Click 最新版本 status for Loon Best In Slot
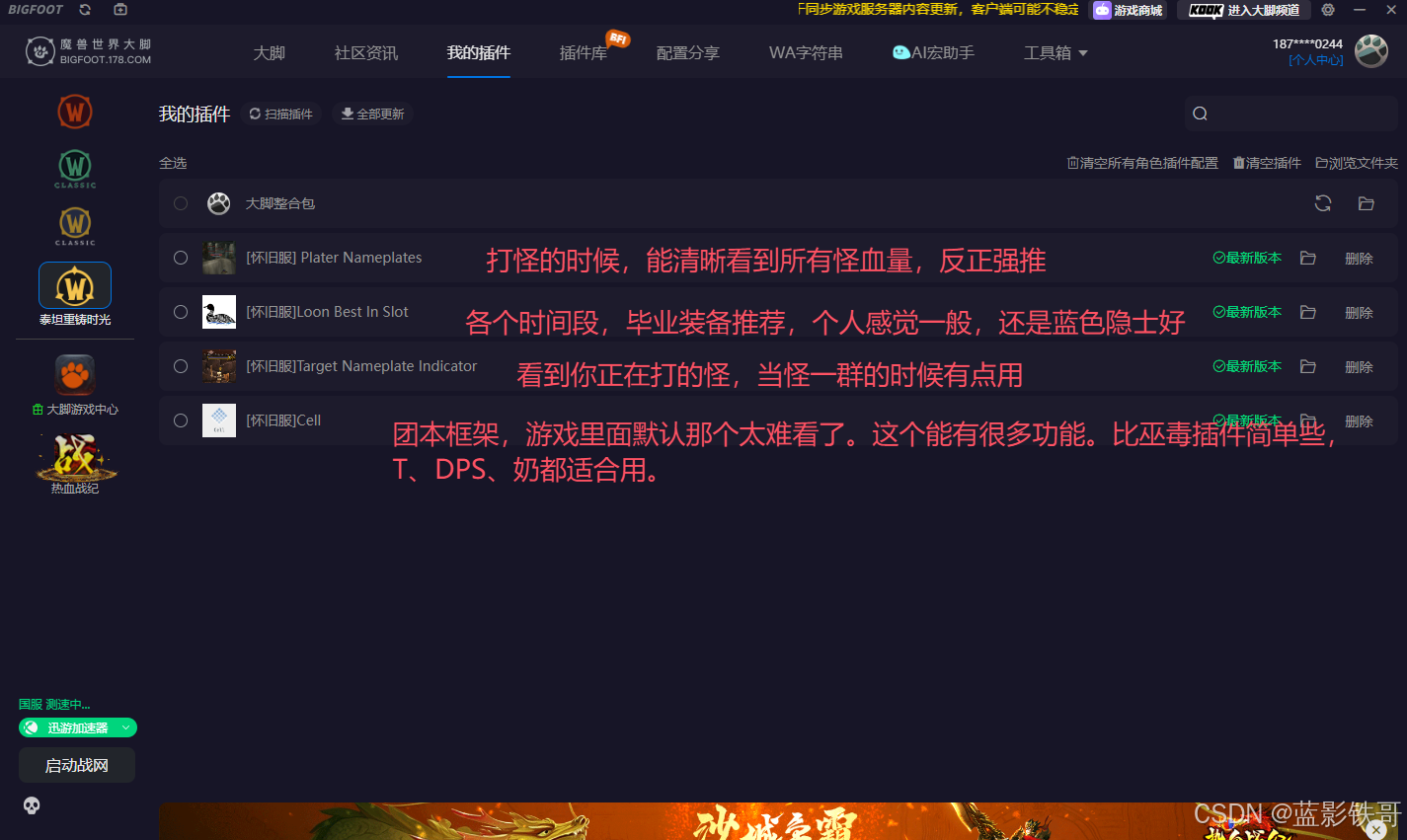The image size is (1407, 840). [1247, 312]
